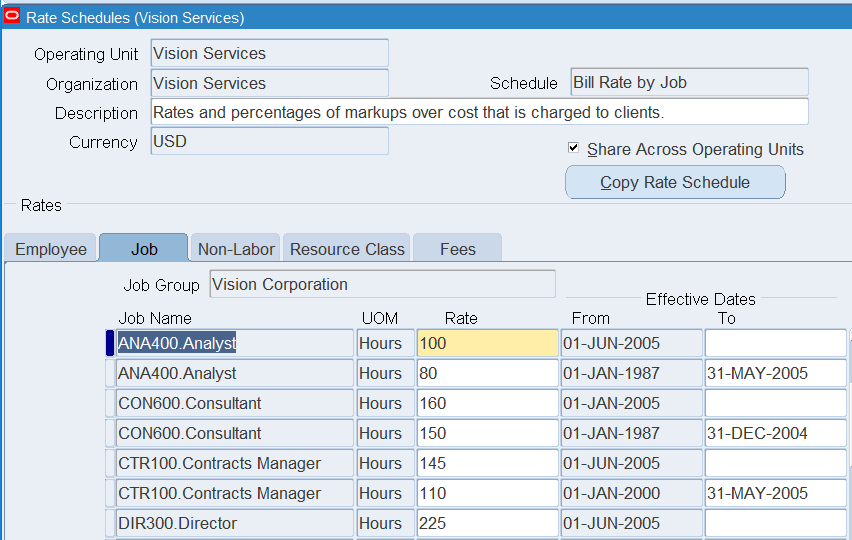This screenshot has width=852, height=540.
Task: Select the highlighted ANA400.Analyst job name
Action: (x=235, y=343)
